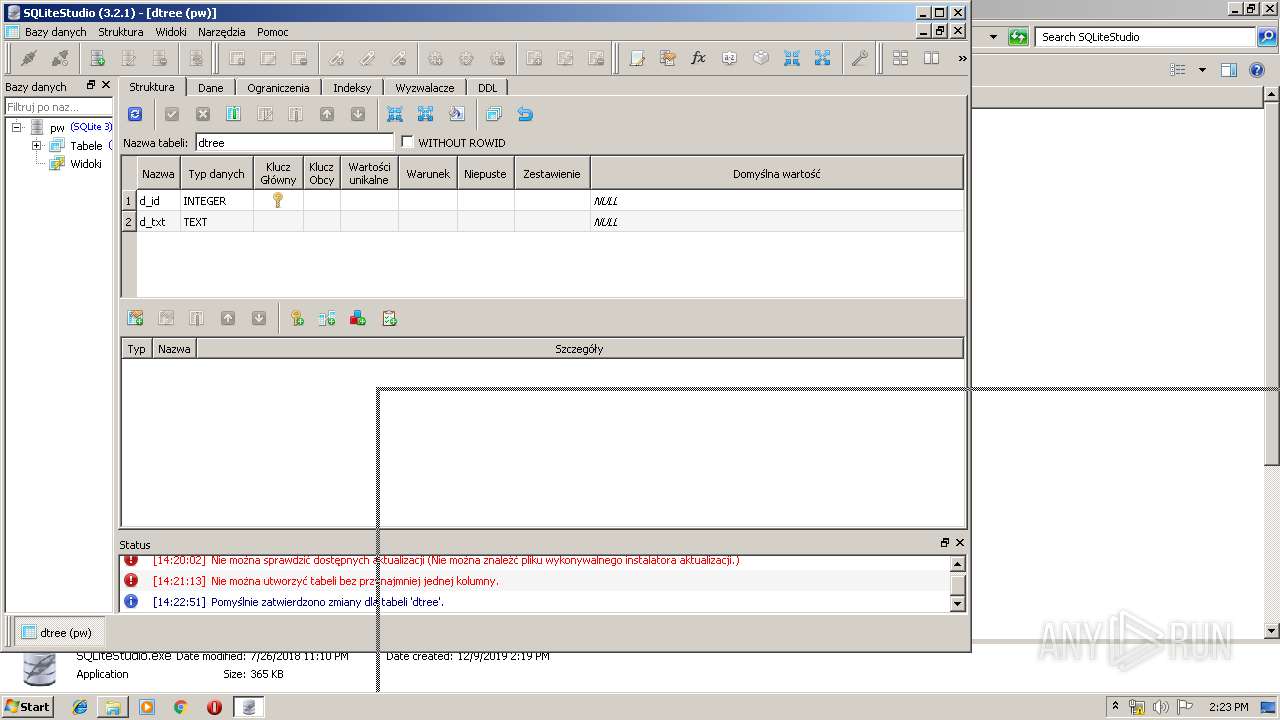The width and height of the screenshot is (1280, 720).
Task: Add check table constraint icon
Action: click(x=389, y=318)
